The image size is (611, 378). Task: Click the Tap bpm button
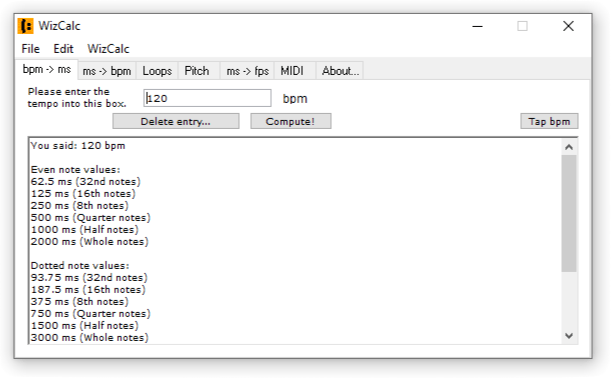549,121
